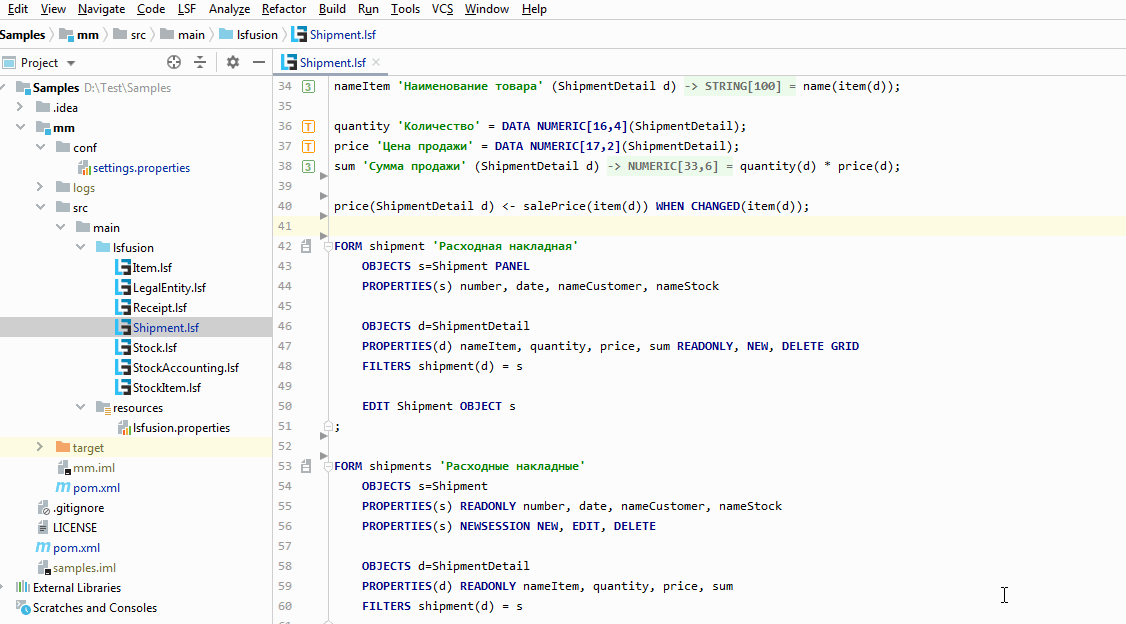Select the Stock.lsf file icon

click(x=123, y=348)
